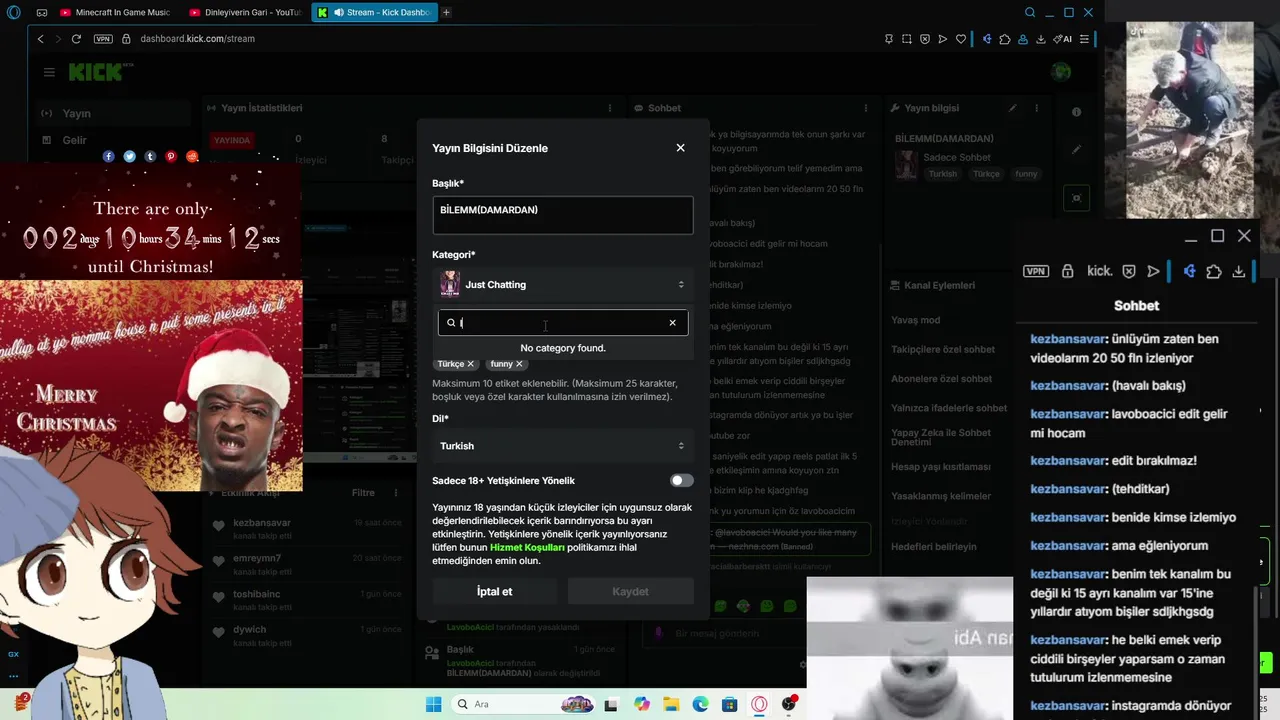Share on Pinterest icon

171,156
